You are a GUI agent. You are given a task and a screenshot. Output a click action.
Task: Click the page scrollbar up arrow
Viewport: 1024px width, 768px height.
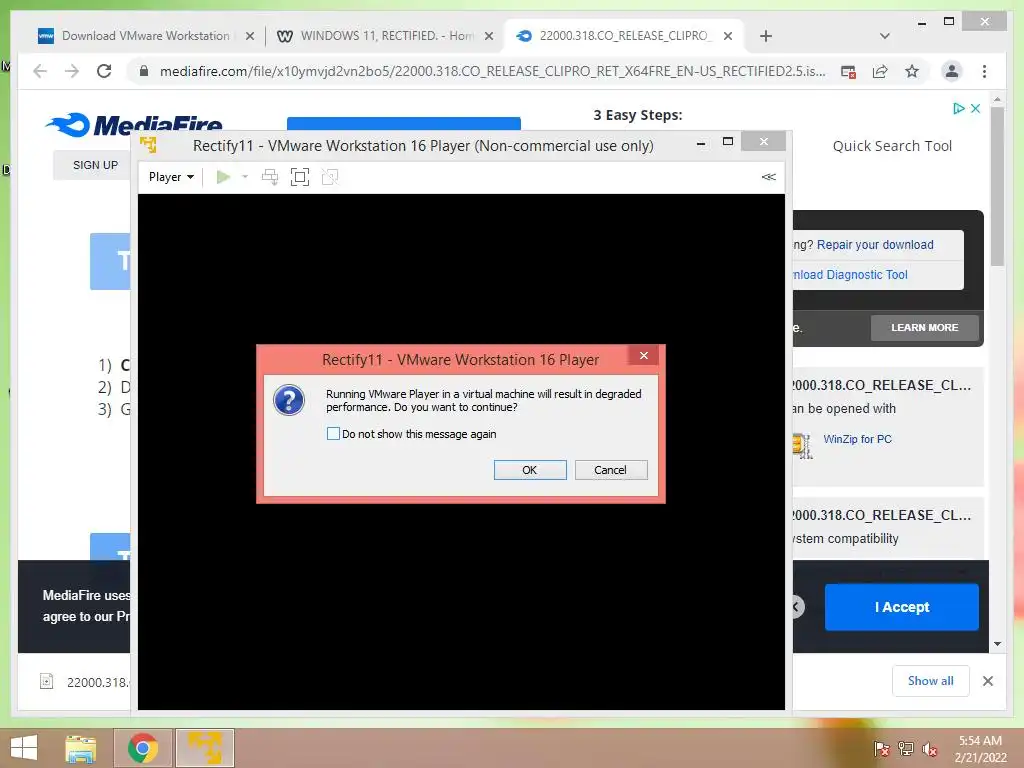[997, 100]
